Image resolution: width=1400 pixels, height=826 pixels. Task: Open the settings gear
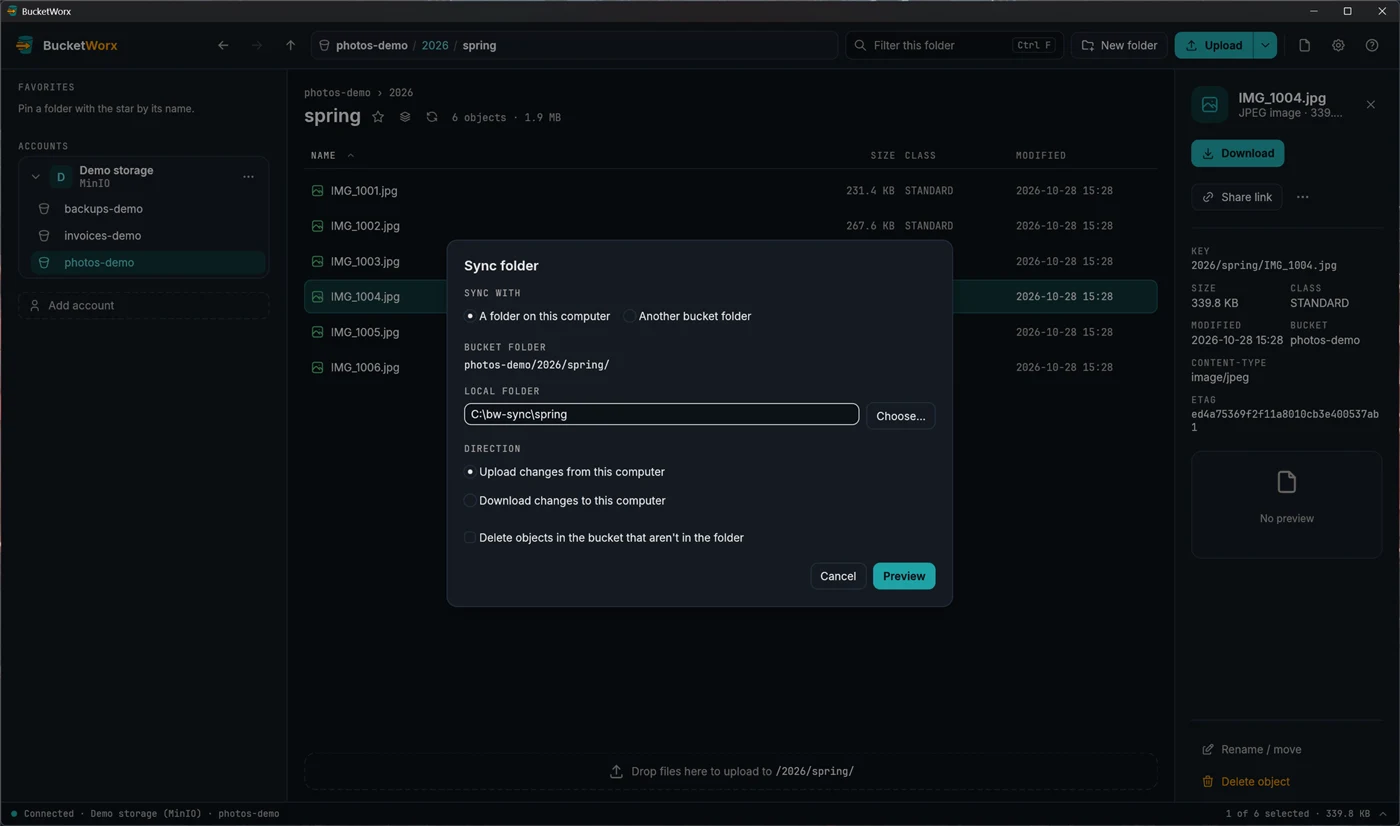click(x=1338, y=45)
